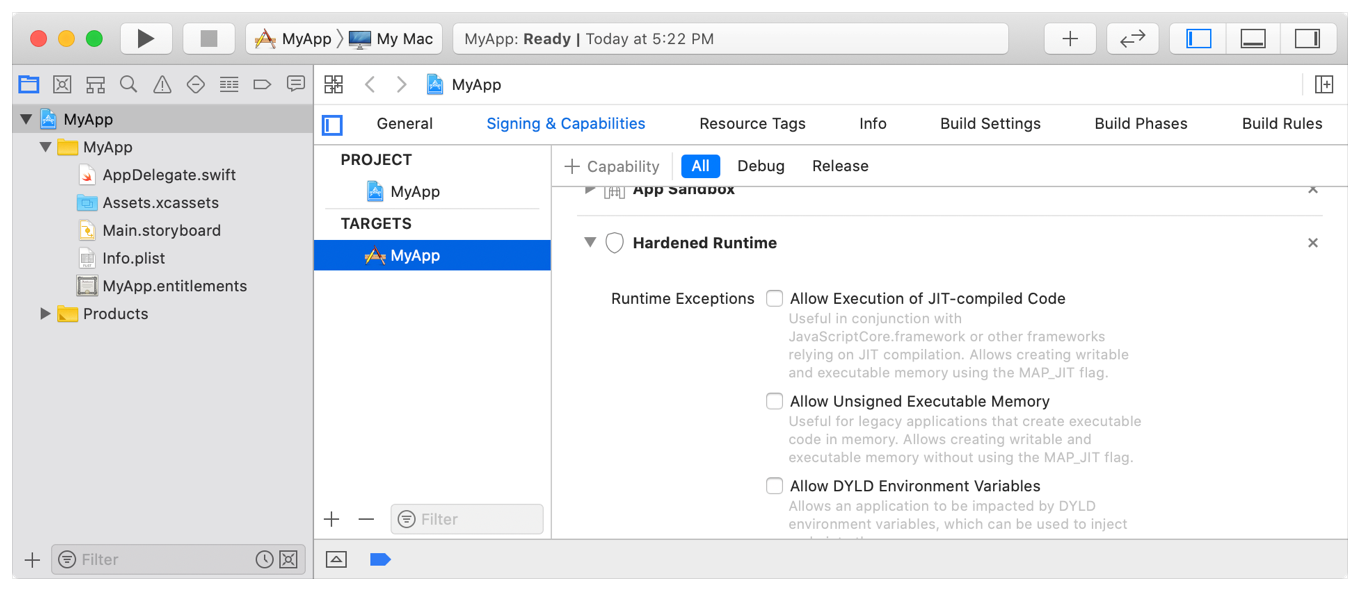Check Allow Unsigned Executable Memory
This screenshot has width=1360, height=591.
pyautogui.click(x=774, y=401)
